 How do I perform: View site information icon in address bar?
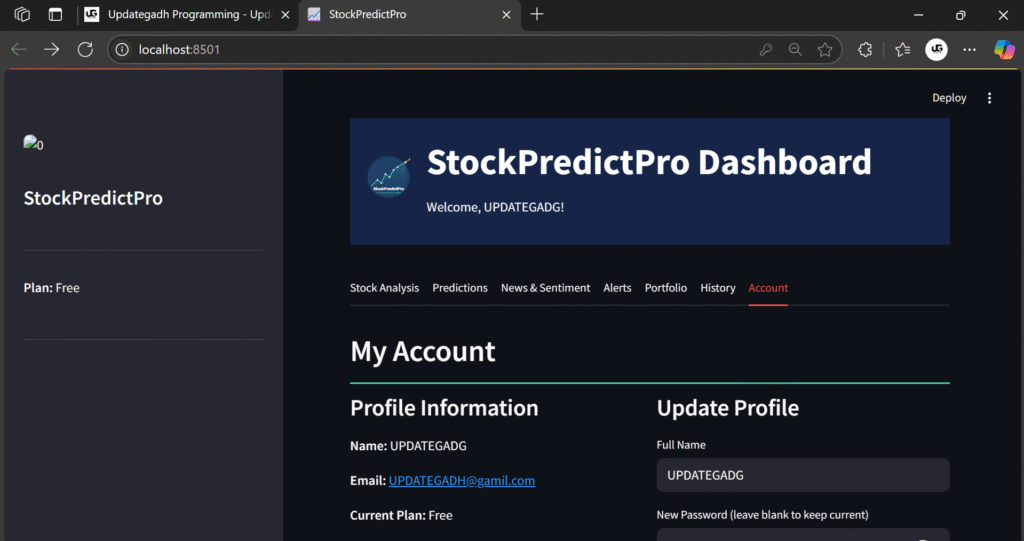122,50
